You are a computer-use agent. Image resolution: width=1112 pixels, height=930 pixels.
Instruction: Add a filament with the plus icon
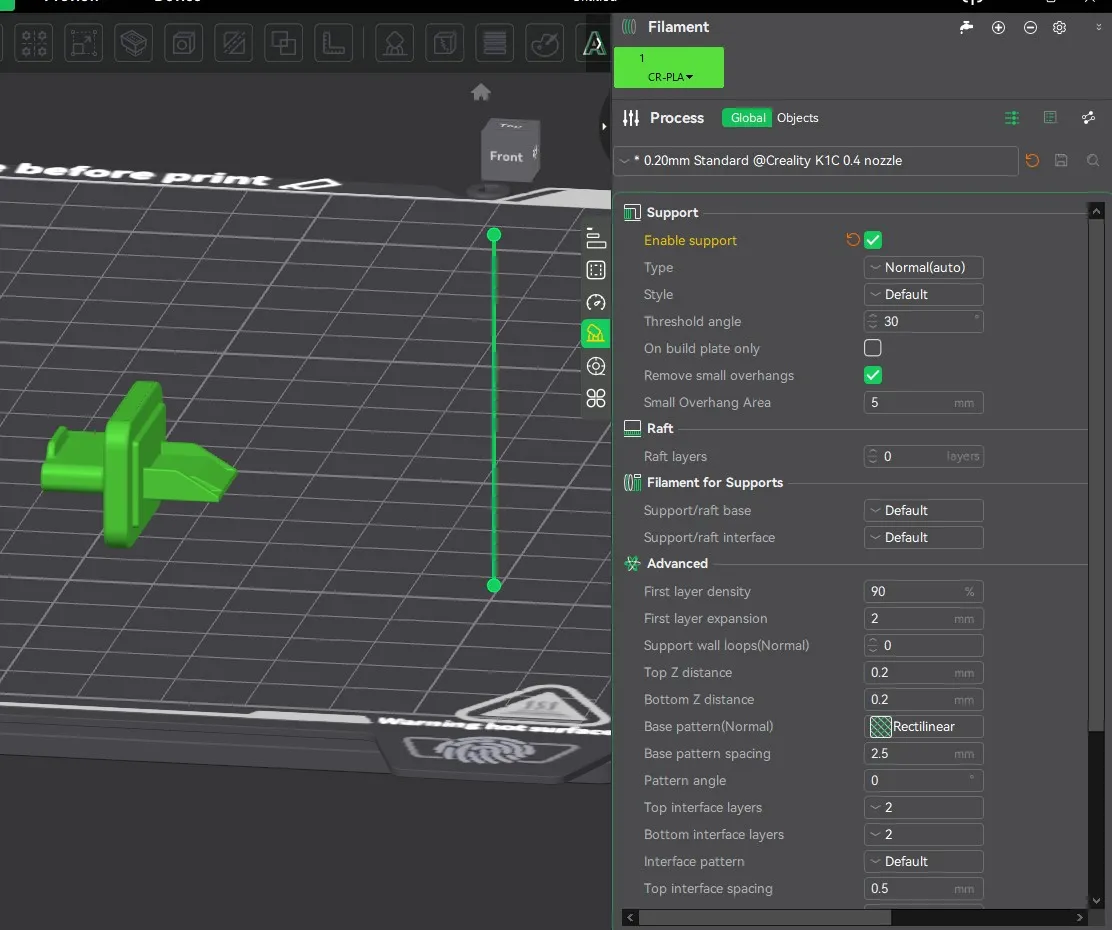coord(998,28)
